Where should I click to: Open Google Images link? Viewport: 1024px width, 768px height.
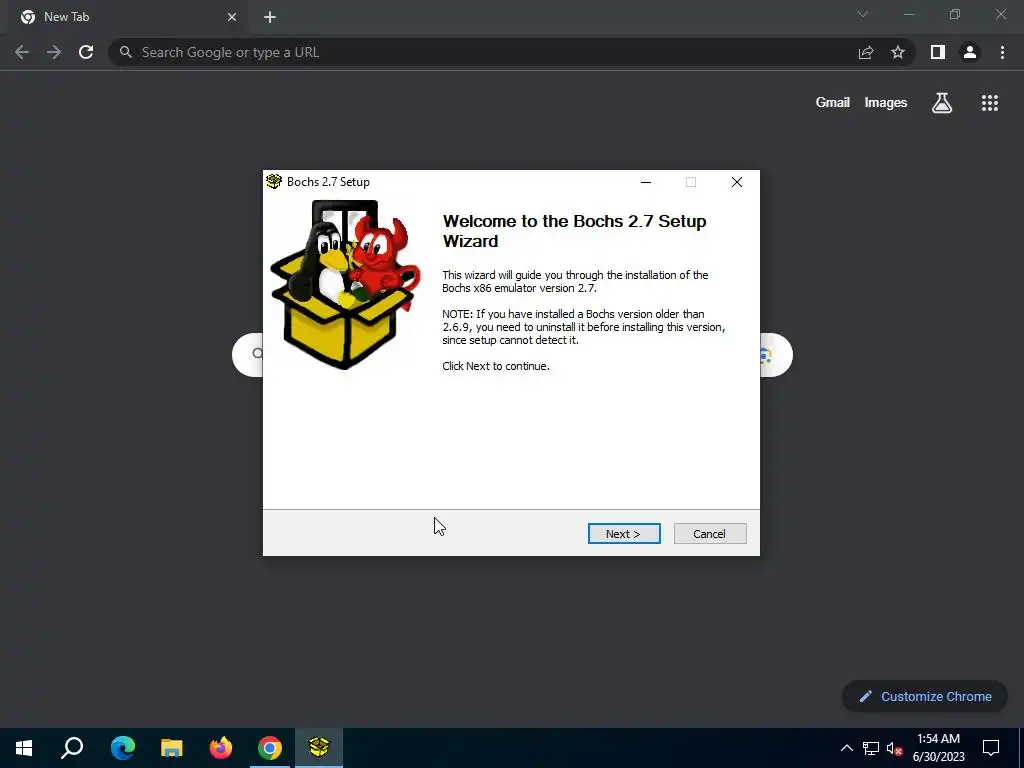(x=886, y=103)
